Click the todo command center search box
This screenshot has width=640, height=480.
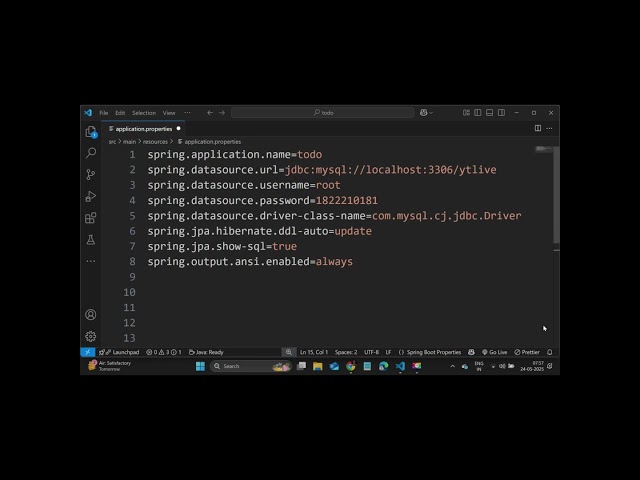[x=322, y=113]
